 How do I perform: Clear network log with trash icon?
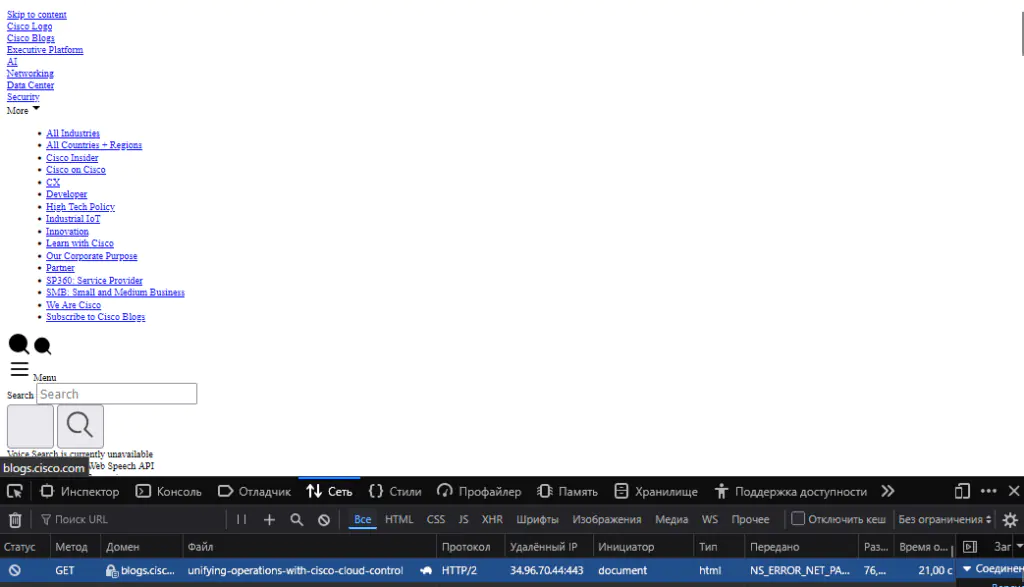click(x=15, y=520)
